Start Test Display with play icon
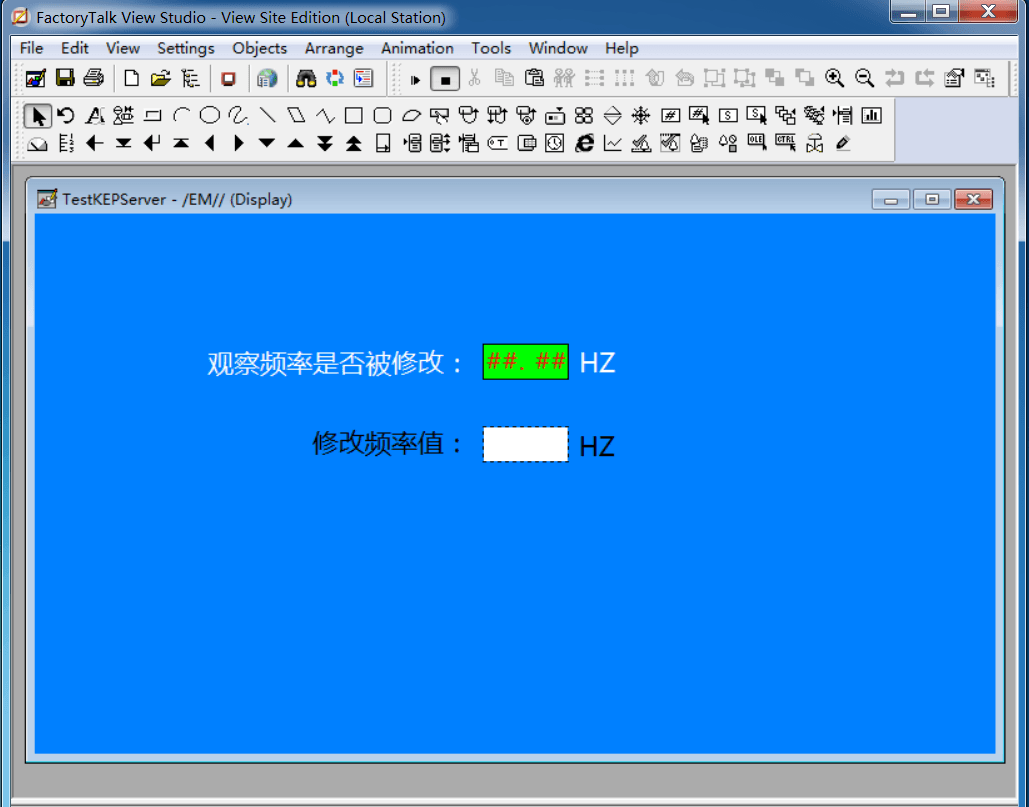 click(415, 79)
